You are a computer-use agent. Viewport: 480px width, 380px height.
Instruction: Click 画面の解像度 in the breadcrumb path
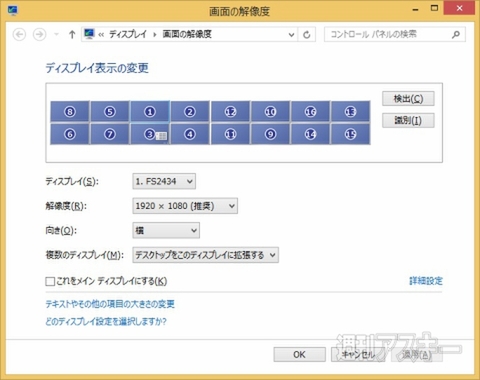[x=187, y=34]
